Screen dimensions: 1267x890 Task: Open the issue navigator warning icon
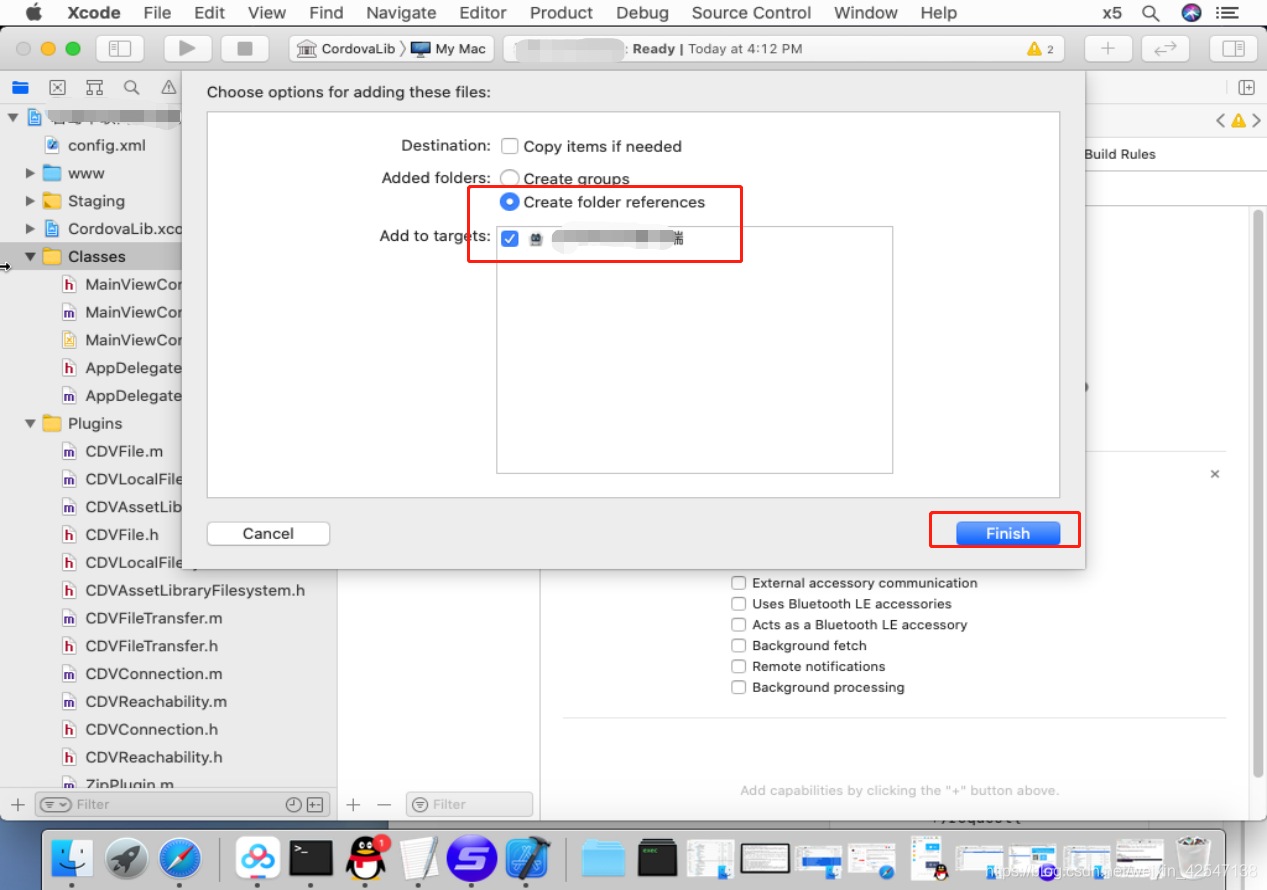[x=168, y=88]
